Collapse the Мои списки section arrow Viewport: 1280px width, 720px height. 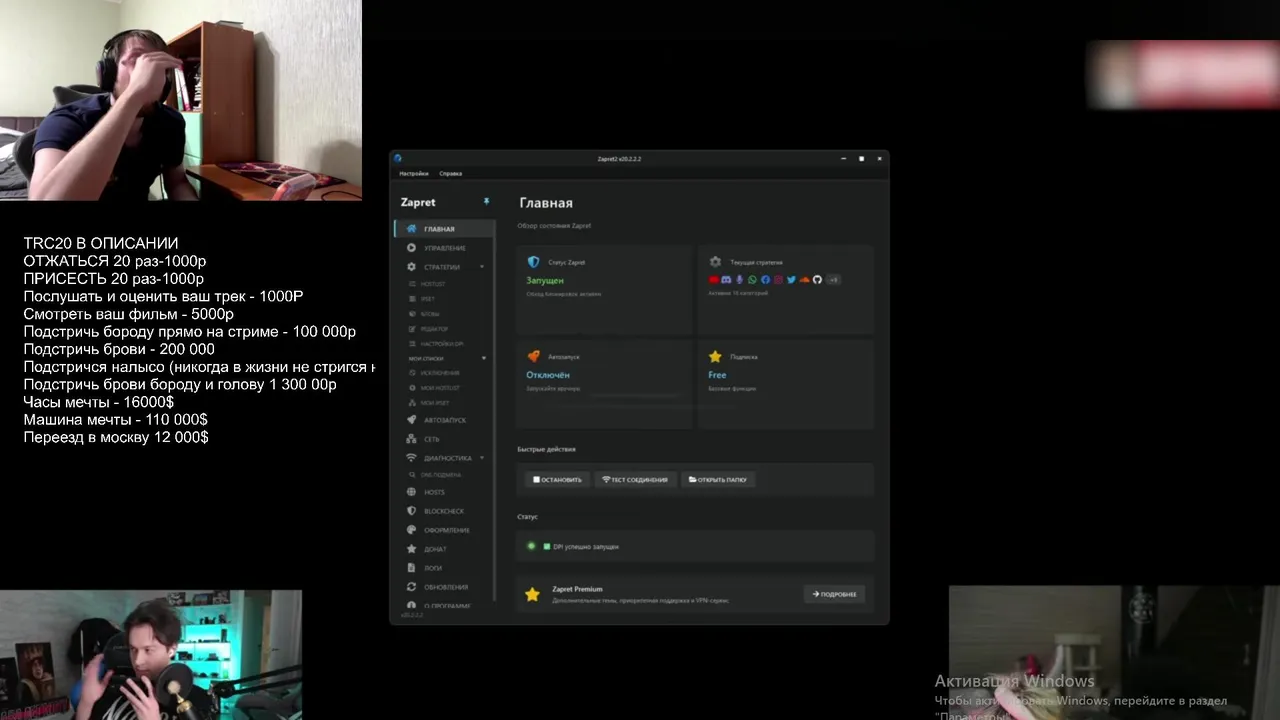(484, 358)
